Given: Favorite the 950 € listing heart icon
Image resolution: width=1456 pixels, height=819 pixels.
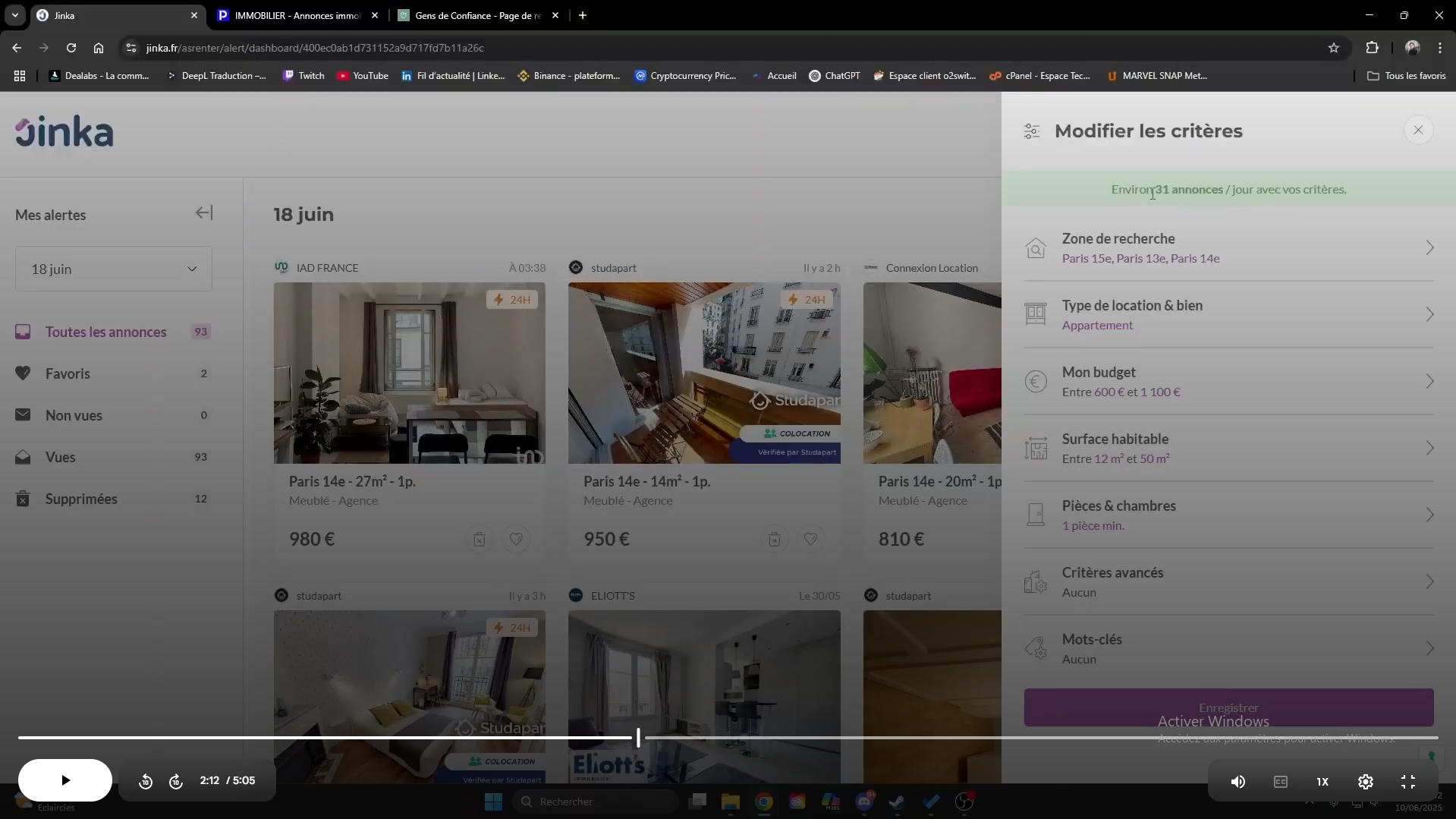Looking at the screenshot, I should click(x=810, y=539).
